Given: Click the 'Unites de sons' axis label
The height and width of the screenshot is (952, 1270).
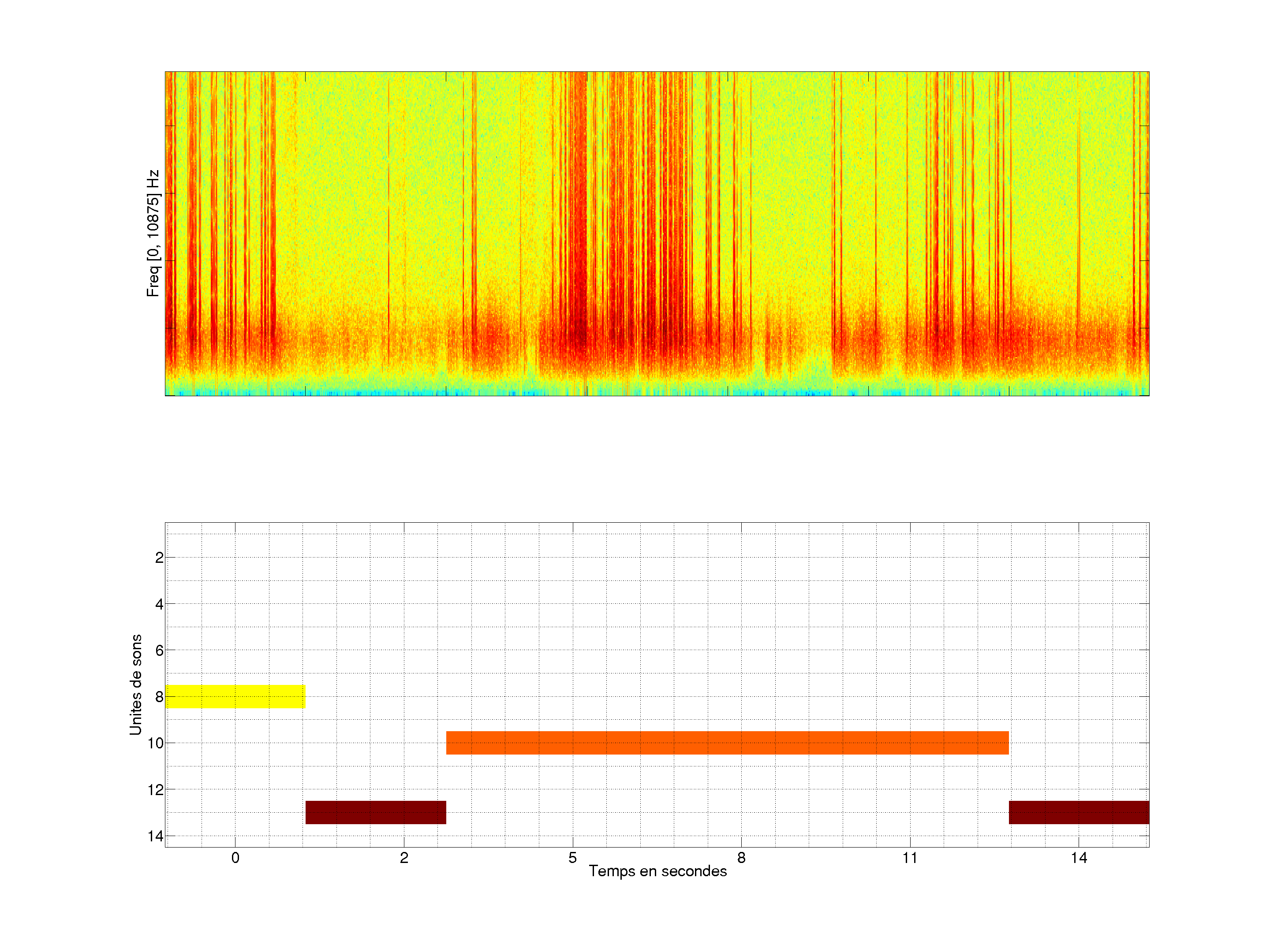Looking at the screenshot, I should coord(135,684).
